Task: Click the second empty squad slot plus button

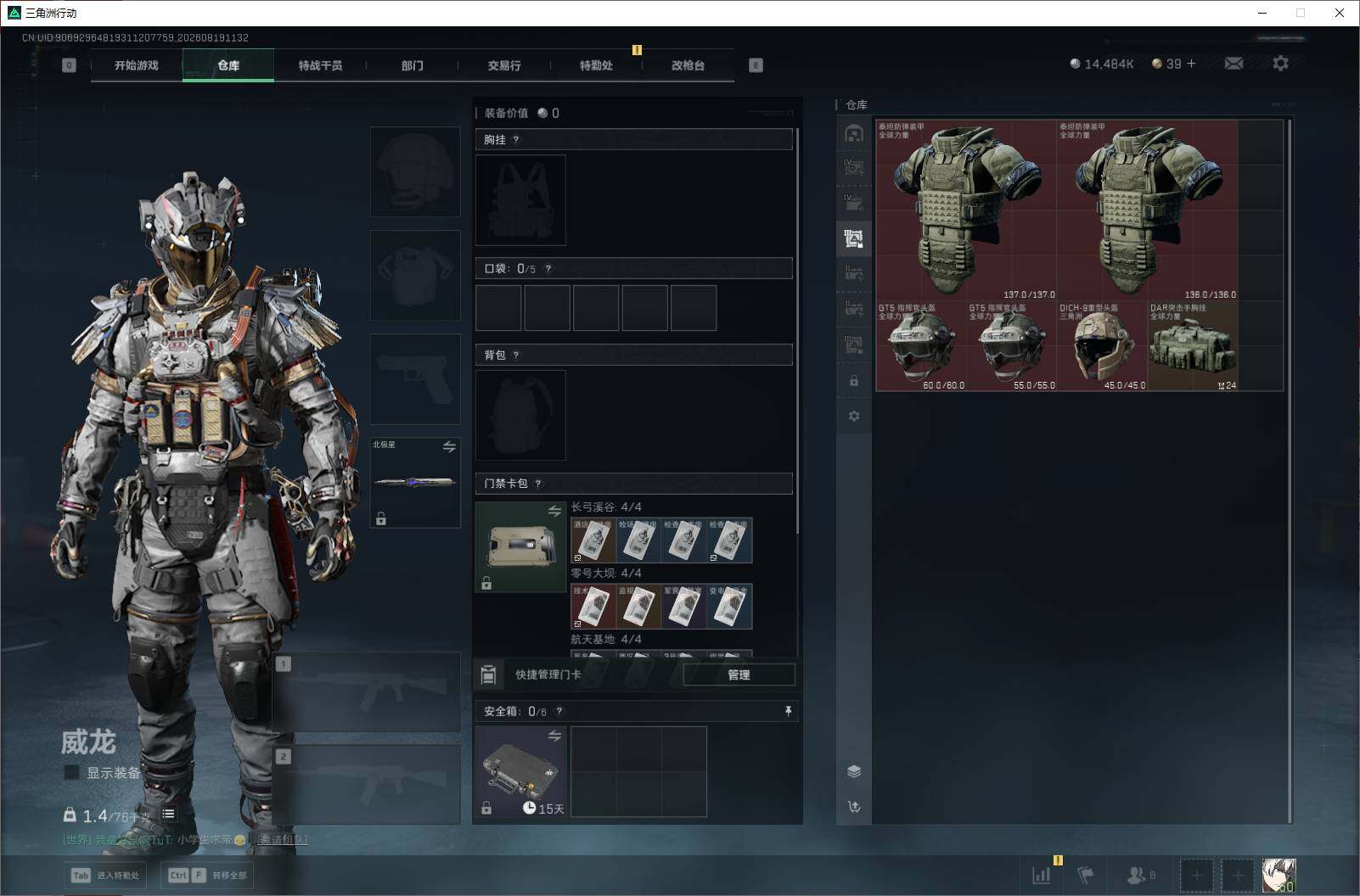Action: (1238, 875)
